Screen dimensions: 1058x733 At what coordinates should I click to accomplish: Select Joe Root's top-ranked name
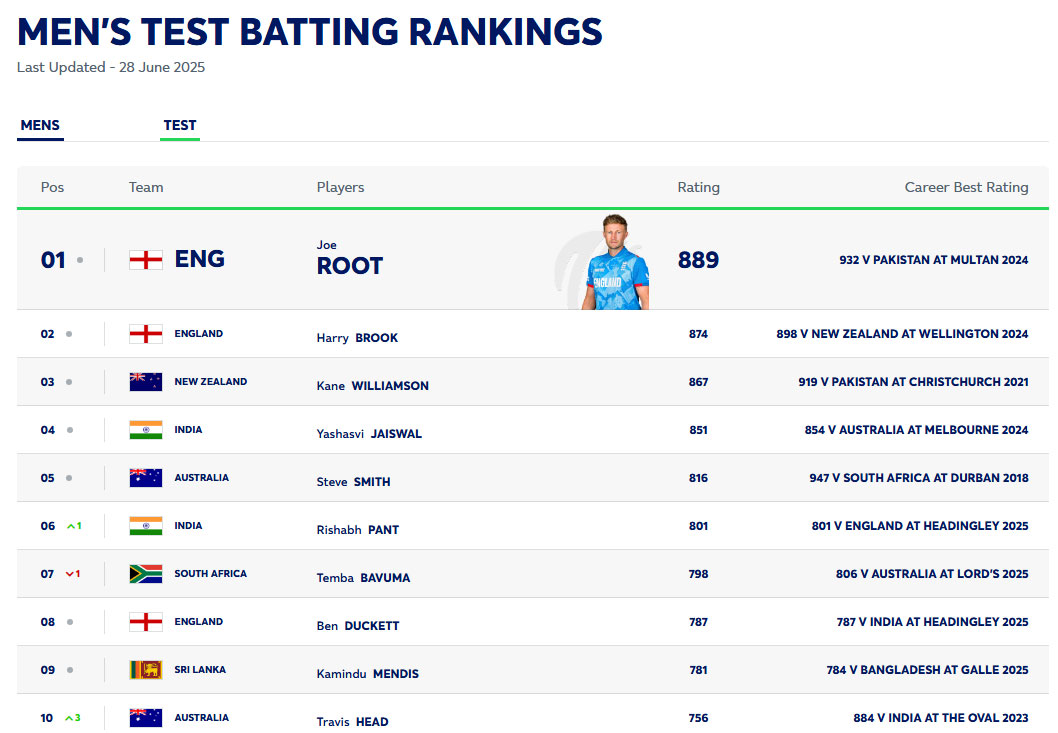pyautogui.click(x=349, y=265)
